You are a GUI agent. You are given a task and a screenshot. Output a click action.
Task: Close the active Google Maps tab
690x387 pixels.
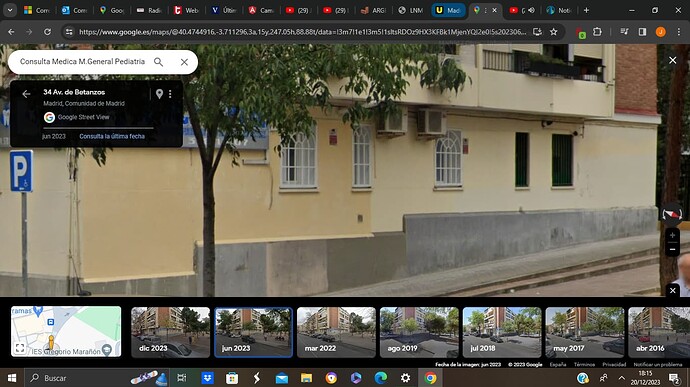coord(494,10)
